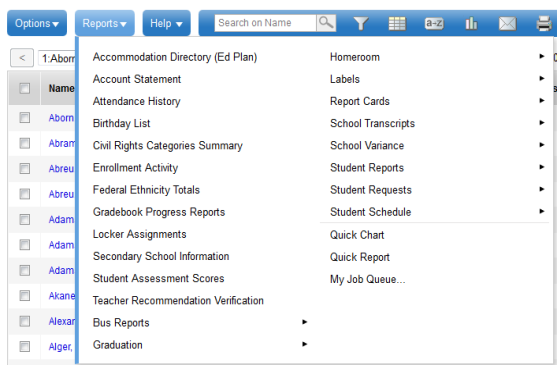Select Enrollment Activity report
The width and height of the screenshot is (557, 365).
point(135,168)
